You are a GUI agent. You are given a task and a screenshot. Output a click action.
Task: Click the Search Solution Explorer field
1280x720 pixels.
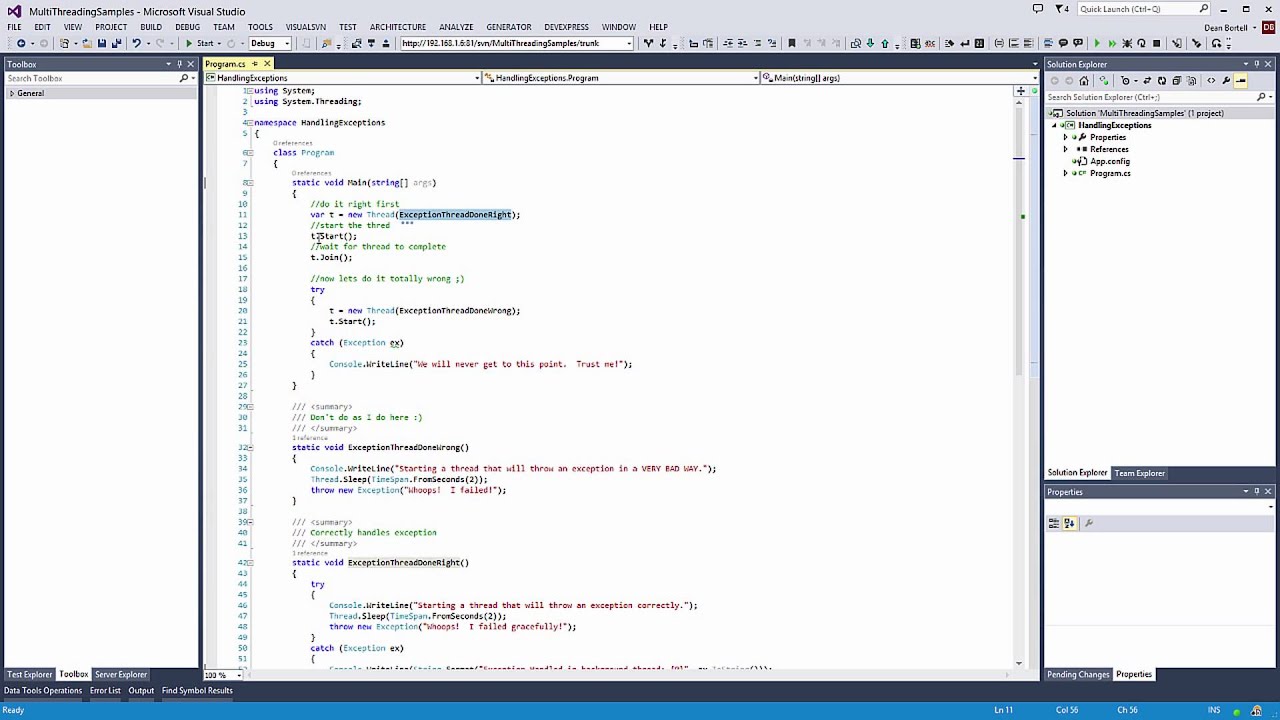point(1151,97)
